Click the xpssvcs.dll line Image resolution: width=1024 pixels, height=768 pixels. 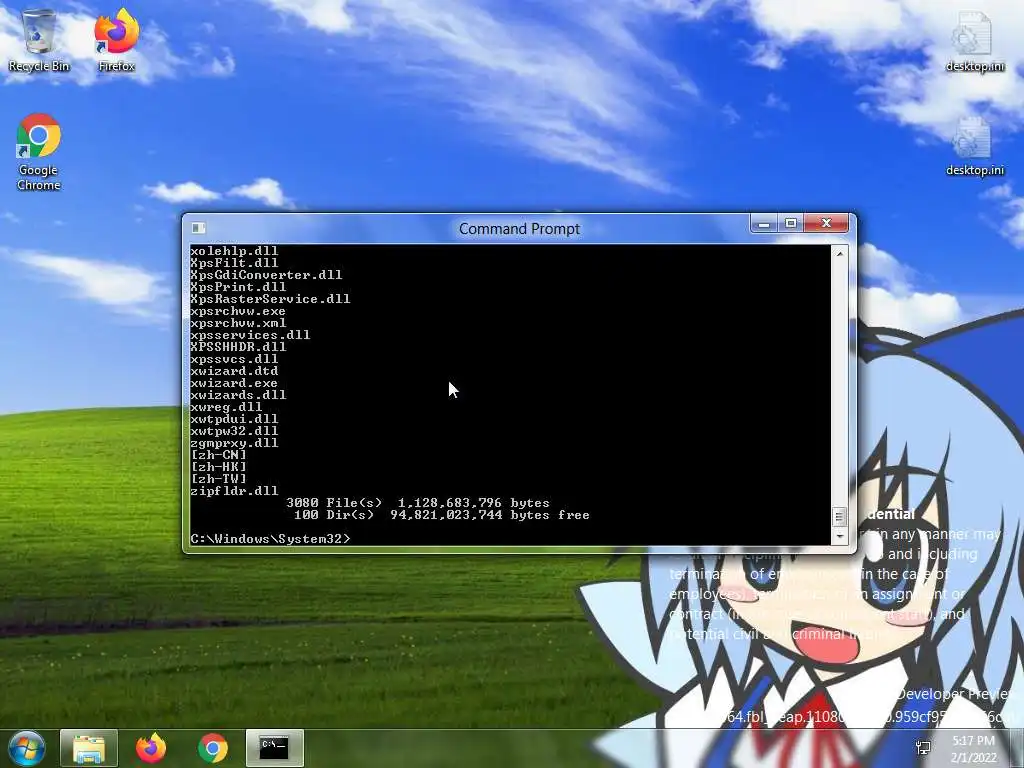234,359
